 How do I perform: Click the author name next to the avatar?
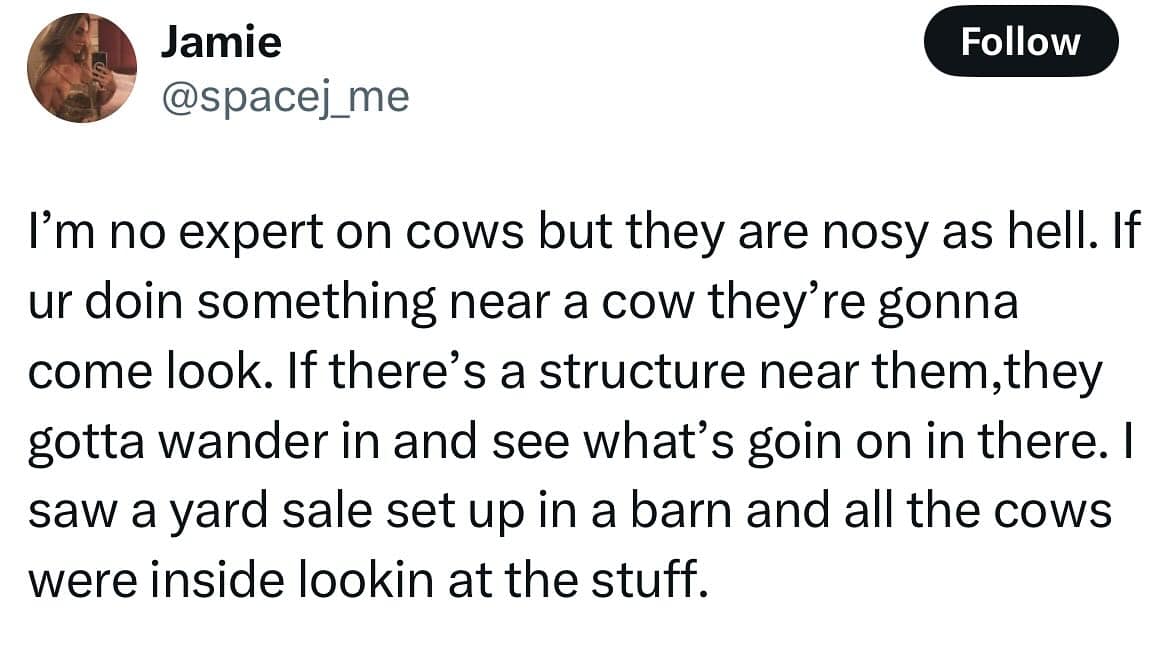(x=221, y=42)
